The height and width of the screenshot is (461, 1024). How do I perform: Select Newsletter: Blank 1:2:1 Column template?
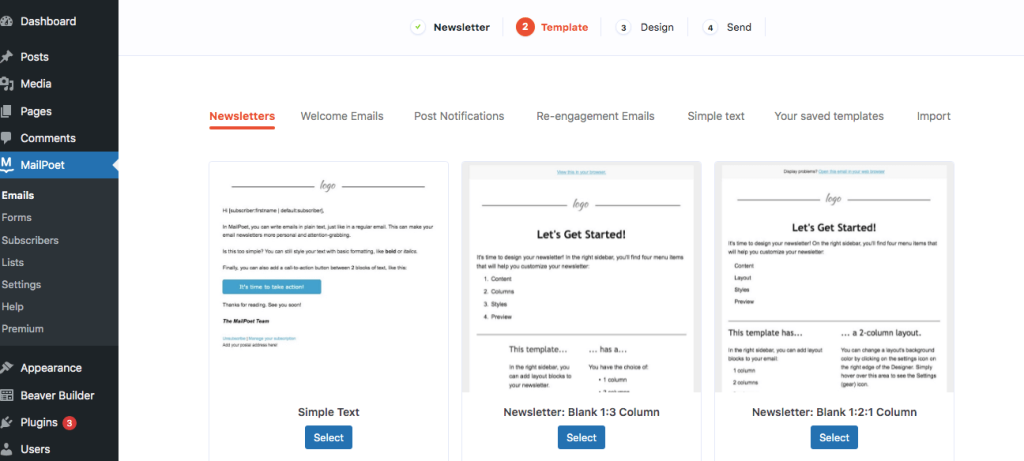pyautogui.click(x=835, y=437)
